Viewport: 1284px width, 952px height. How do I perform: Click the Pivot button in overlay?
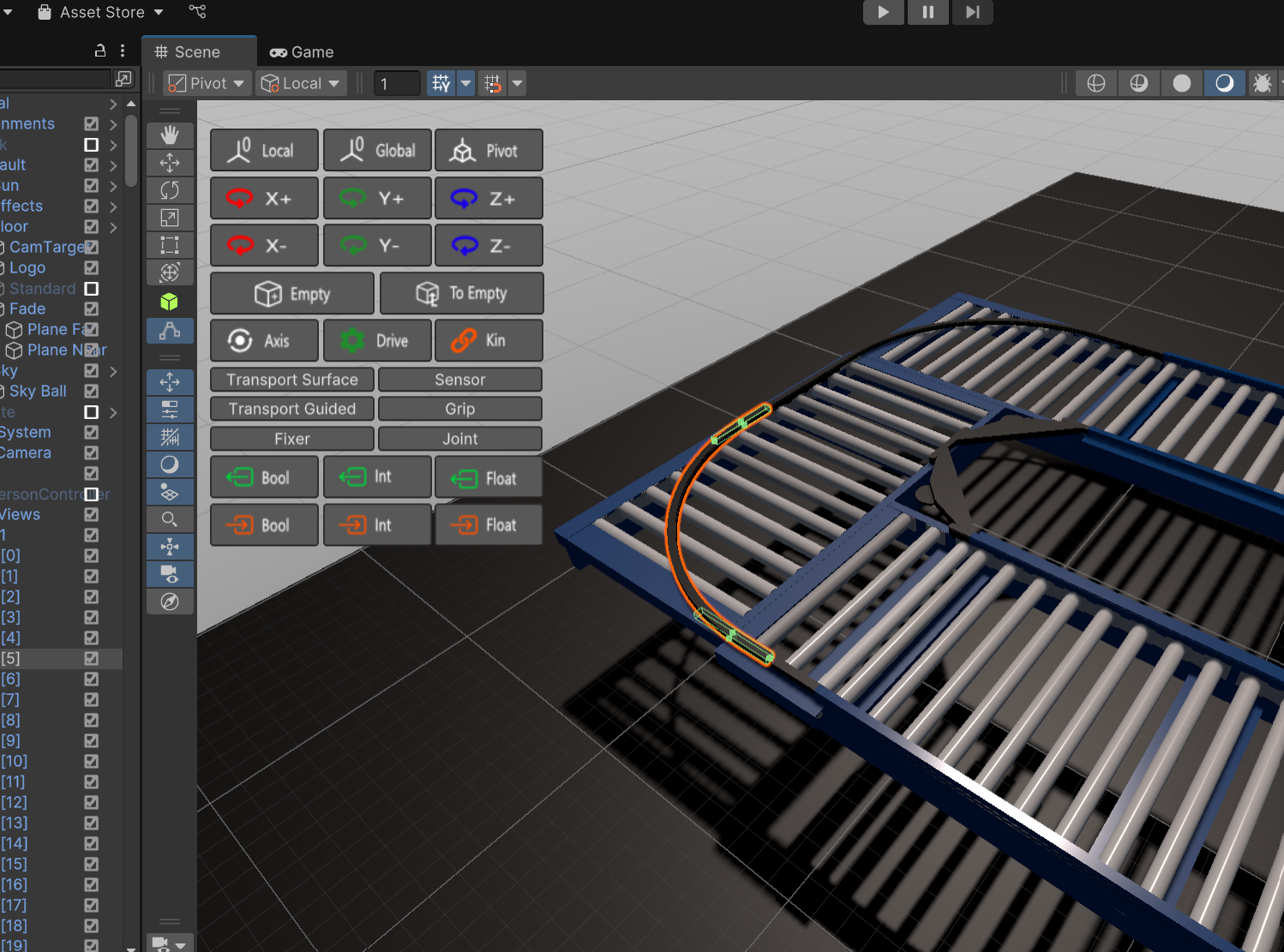pos(489,151)
